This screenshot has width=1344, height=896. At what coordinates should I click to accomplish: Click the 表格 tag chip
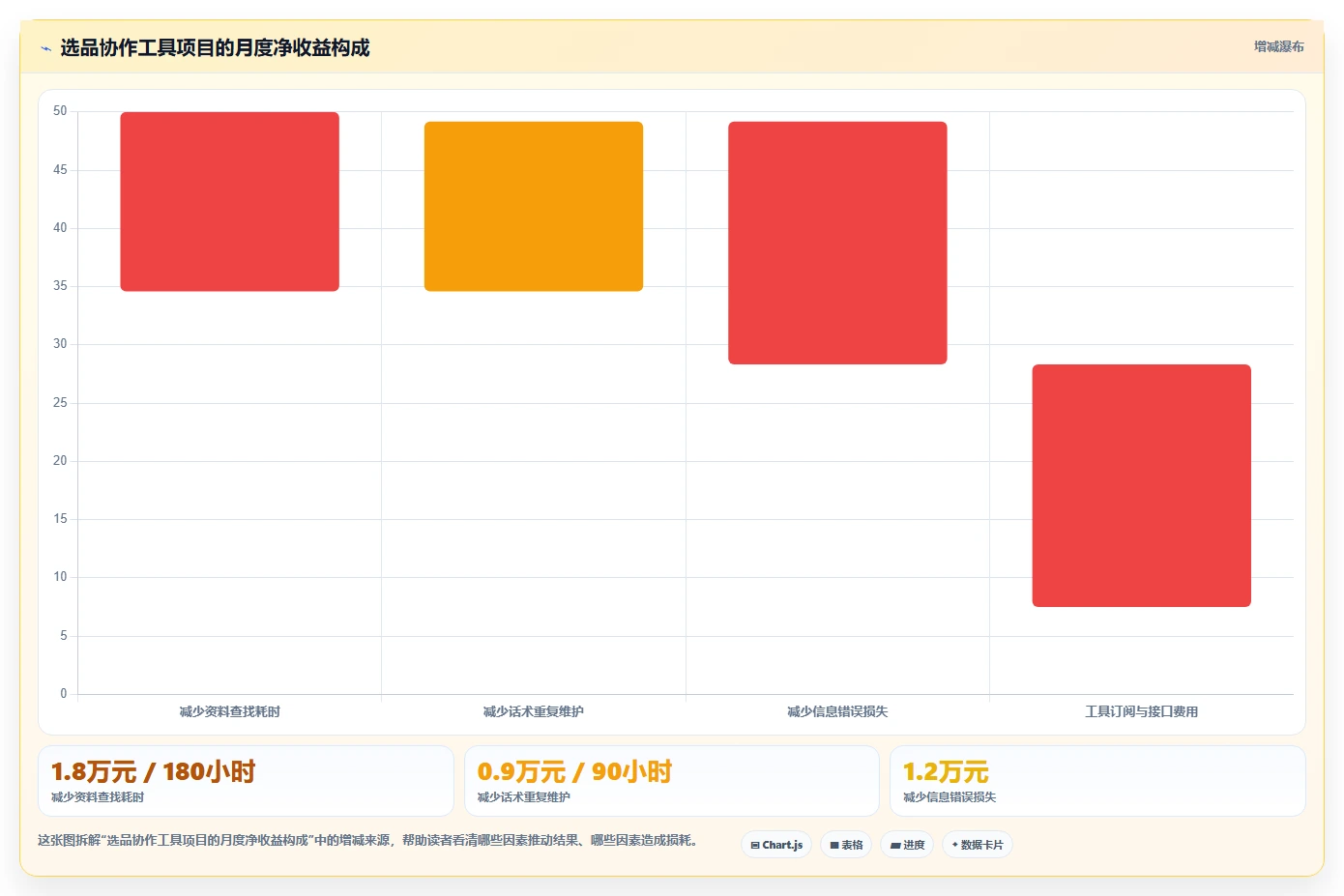click(846, 845)
